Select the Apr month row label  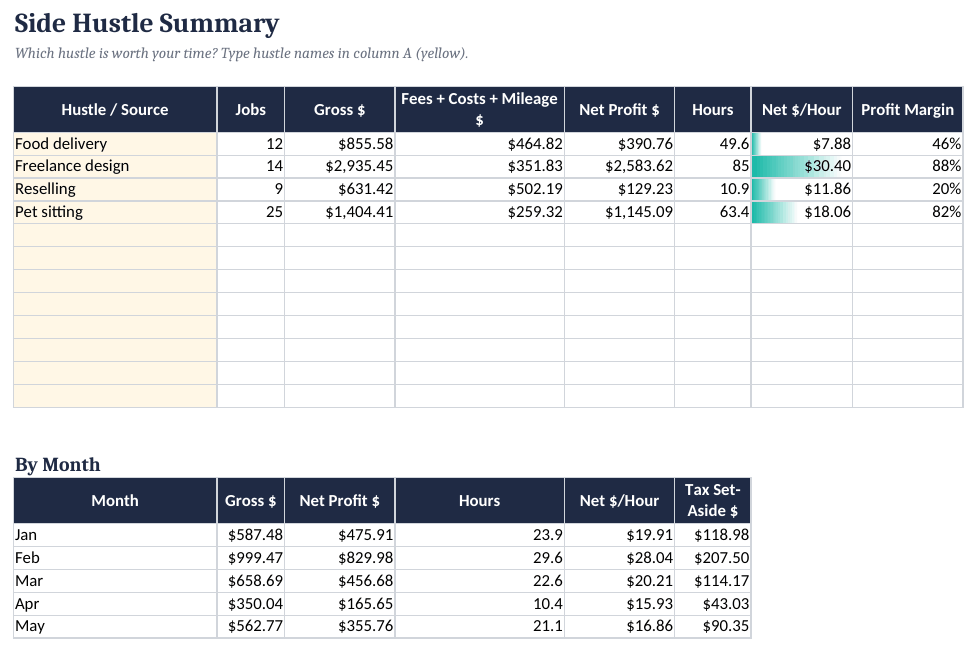[x=115, y=604]
